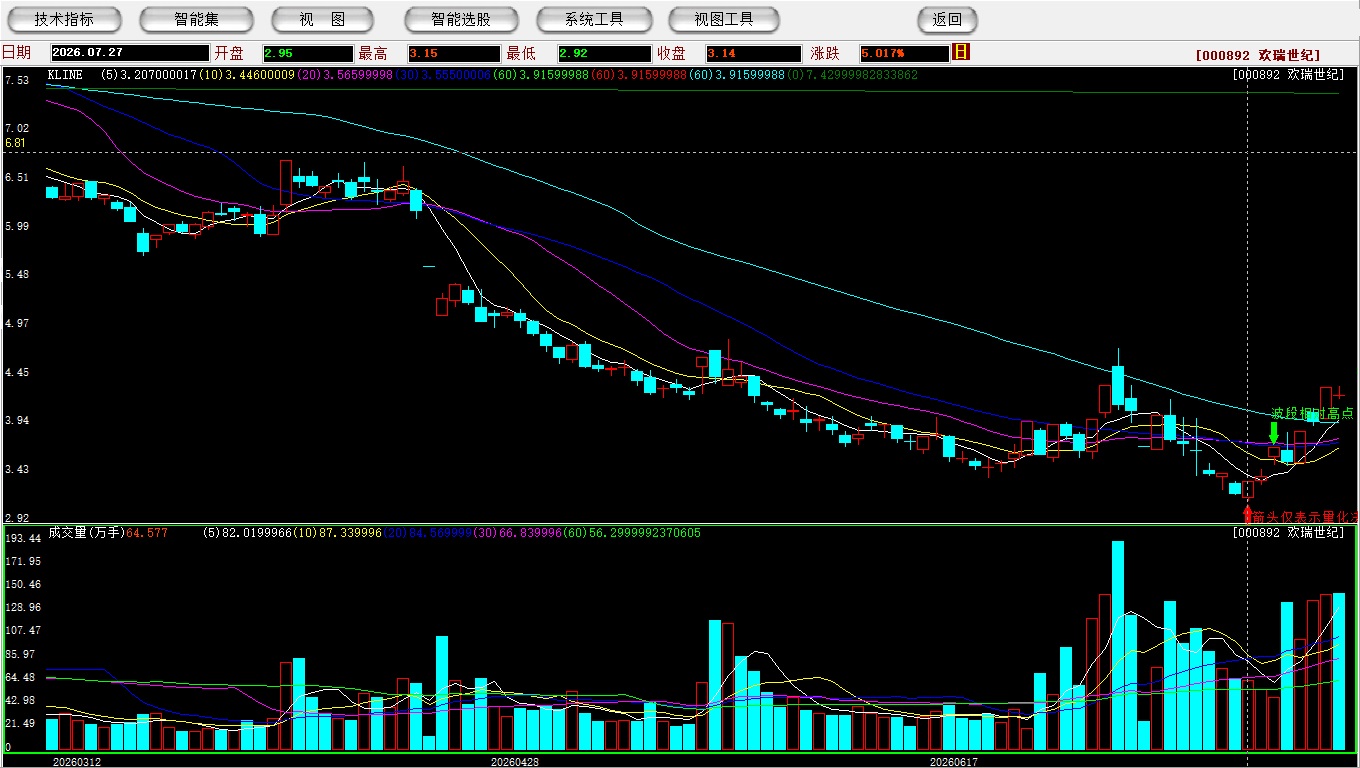Click the KLINE label in the chart

65,75
